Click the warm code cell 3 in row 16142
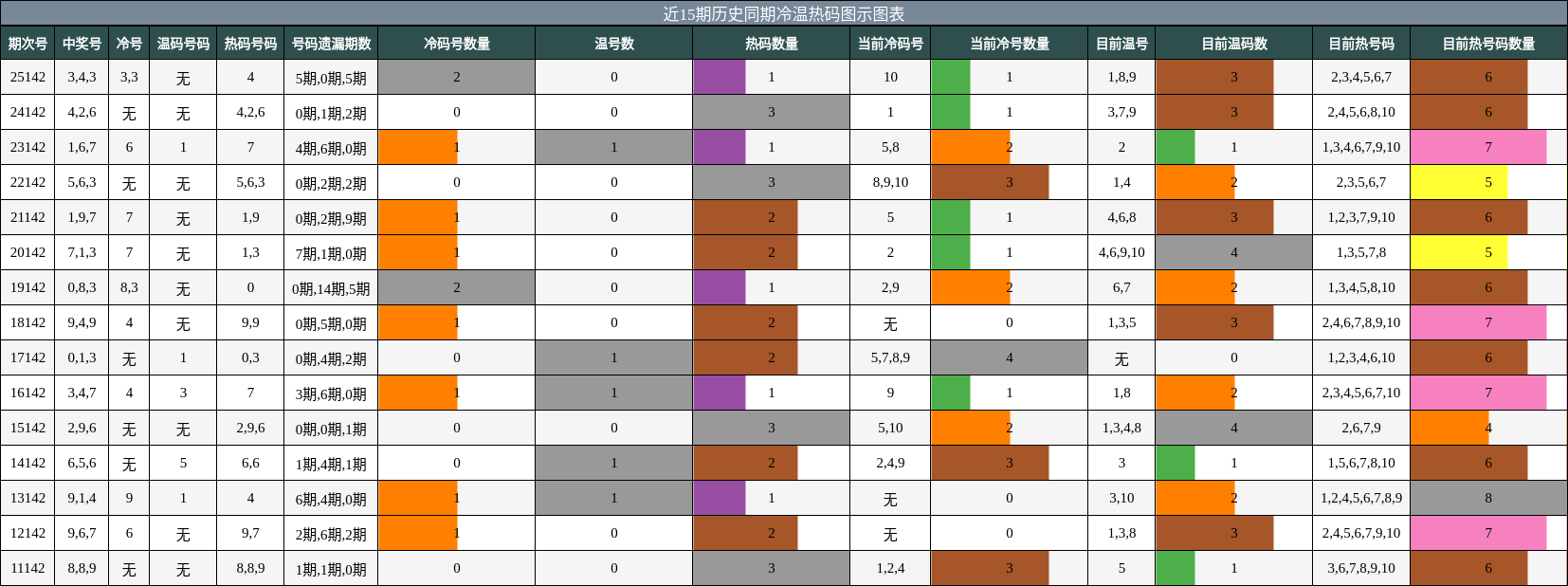The width and height of the screenshot is (1568, 586). (183, 393)
